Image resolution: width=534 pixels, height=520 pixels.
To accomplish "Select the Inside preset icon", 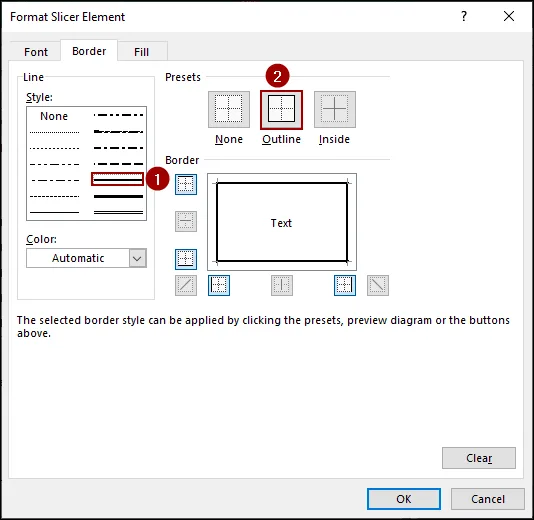I will click(335, 109).
